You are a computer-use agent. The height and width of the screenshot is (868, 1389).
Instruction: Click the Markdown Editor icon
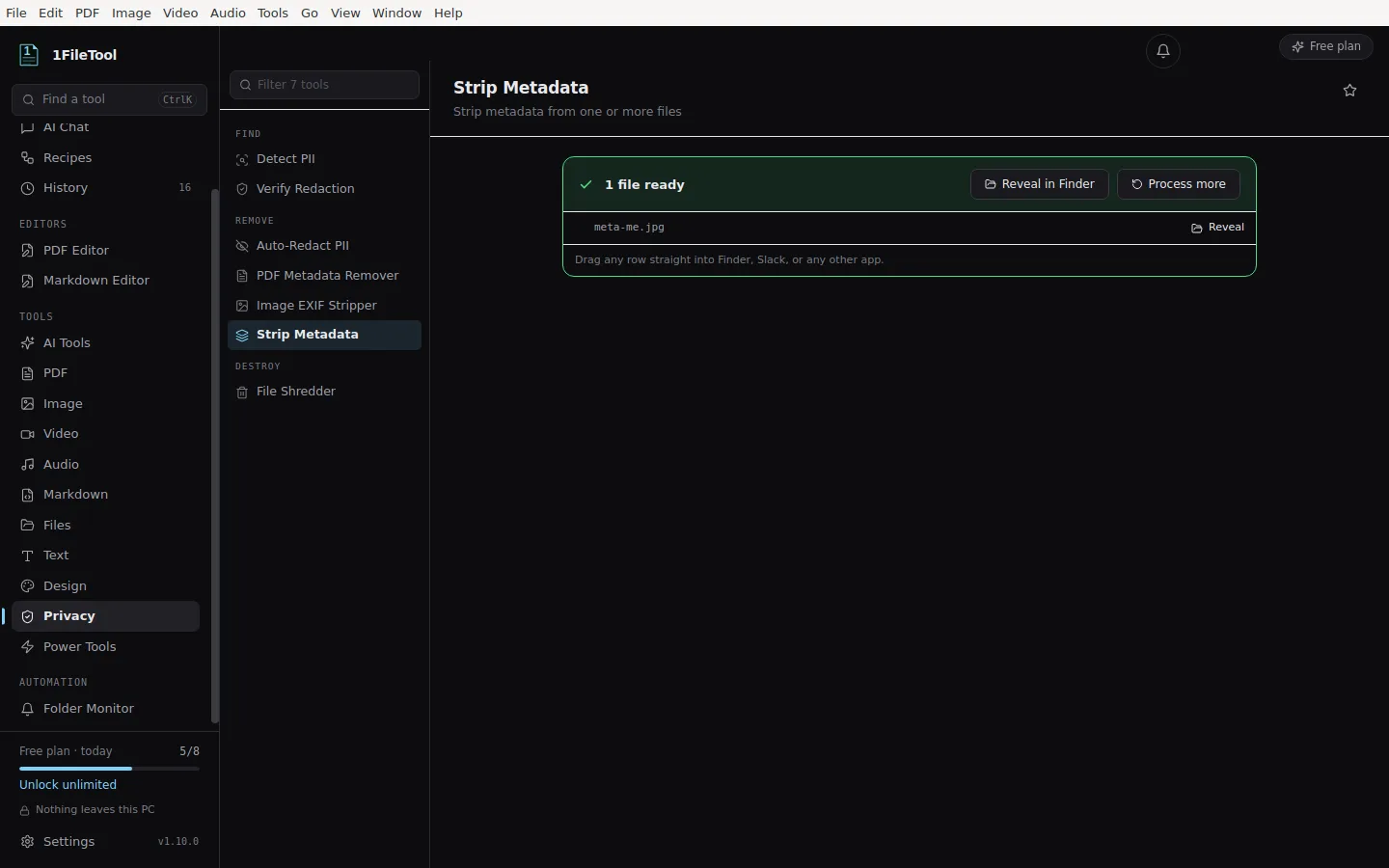[x=28, y=281]
